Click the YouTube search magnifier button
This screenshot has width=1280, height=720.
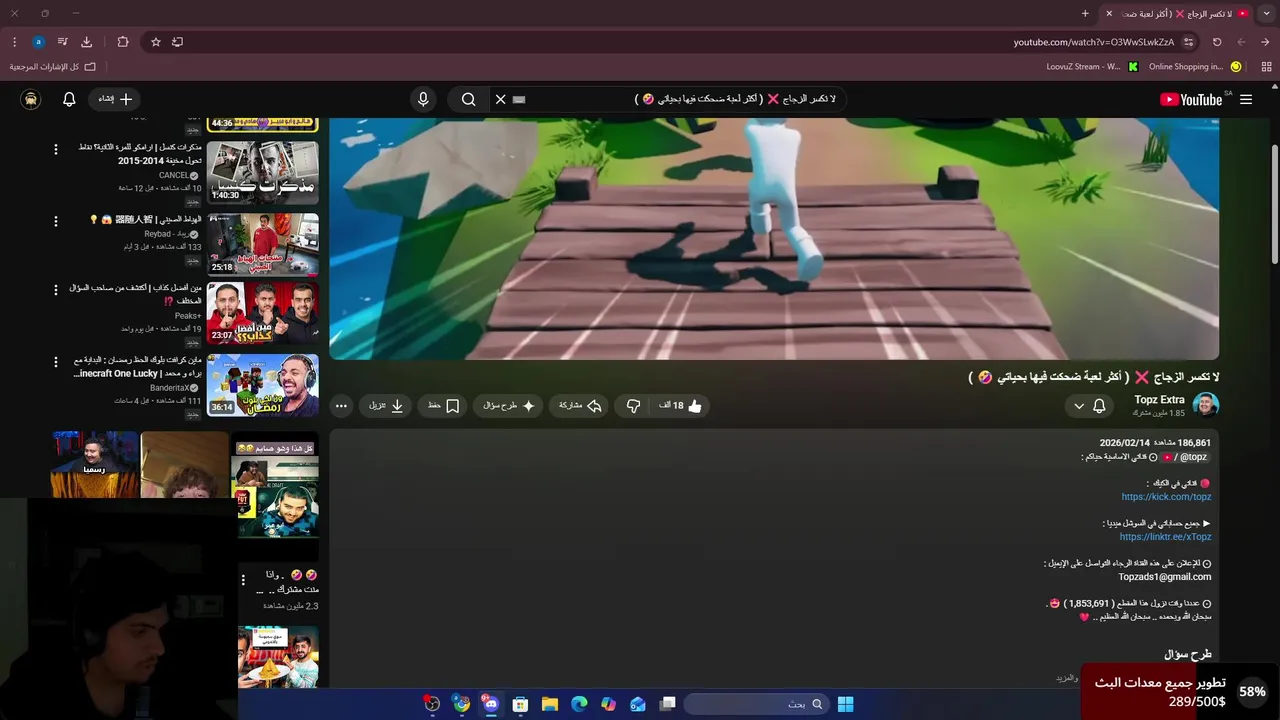pyautogui.click(x=468, y=99)
